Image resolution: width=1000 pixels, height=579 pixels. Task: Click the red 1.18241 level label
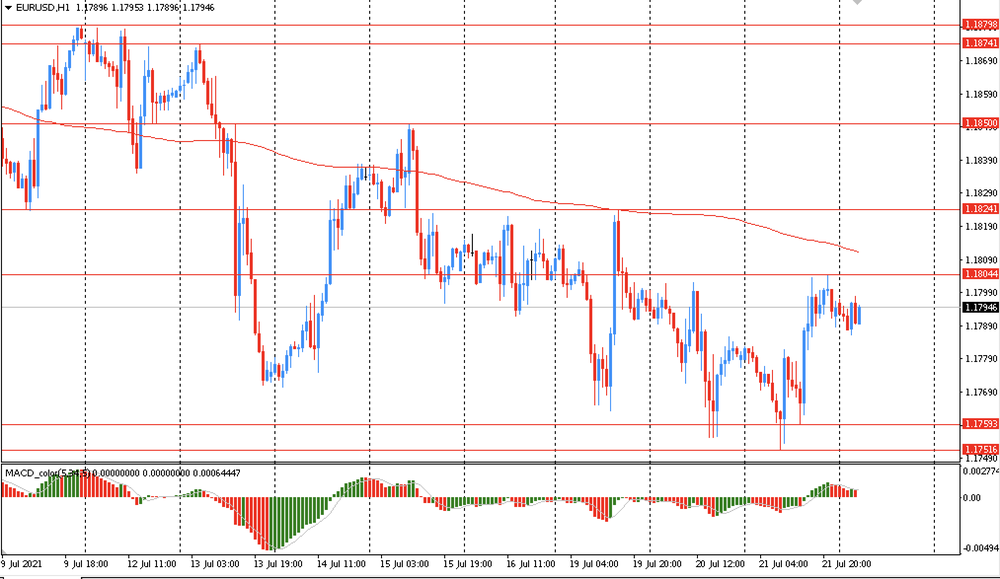tap(981, 209)
